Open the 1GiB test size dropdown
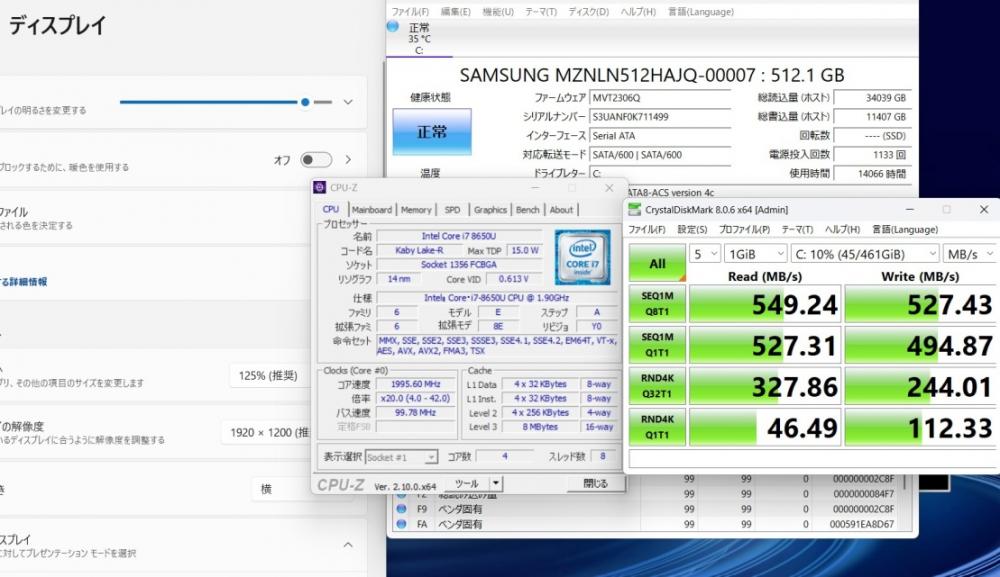Image resolution: width=1000 pixels, height=577 pixels. 756,254
